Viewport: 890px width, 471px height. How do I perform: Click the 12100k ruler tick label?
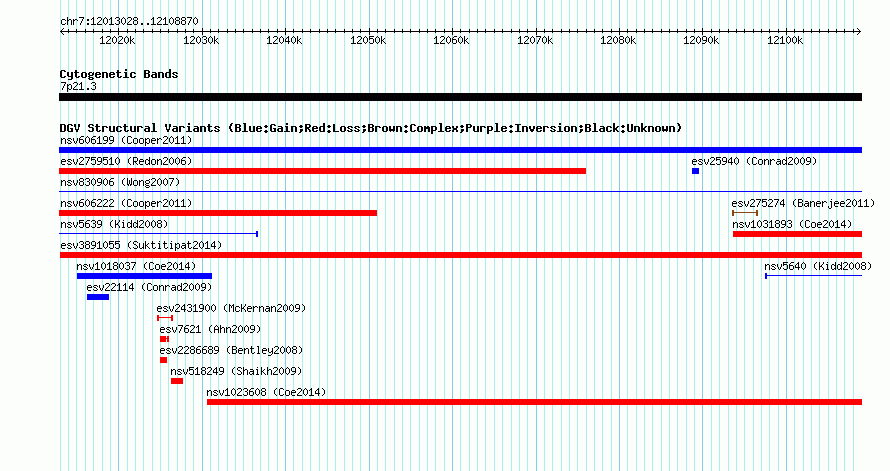[x=785, y=41]
